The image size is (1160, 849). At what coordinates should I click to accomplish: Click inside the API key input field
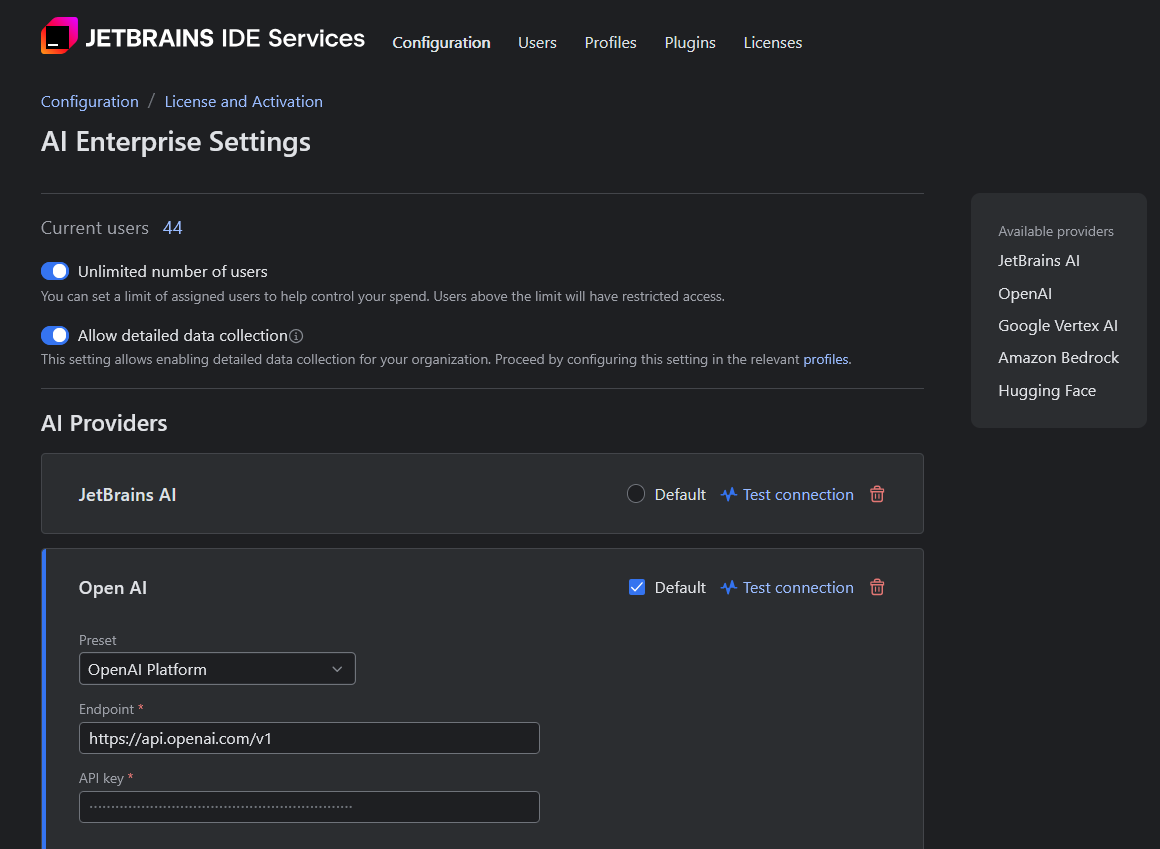click(309, 806)
